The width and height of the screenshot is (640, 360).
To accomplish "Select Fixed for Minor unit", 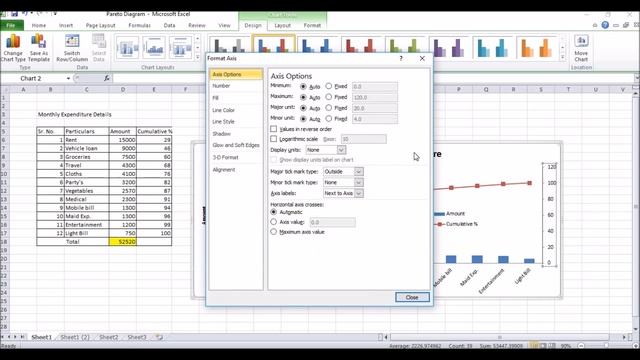I will click(x=329, y=119).
